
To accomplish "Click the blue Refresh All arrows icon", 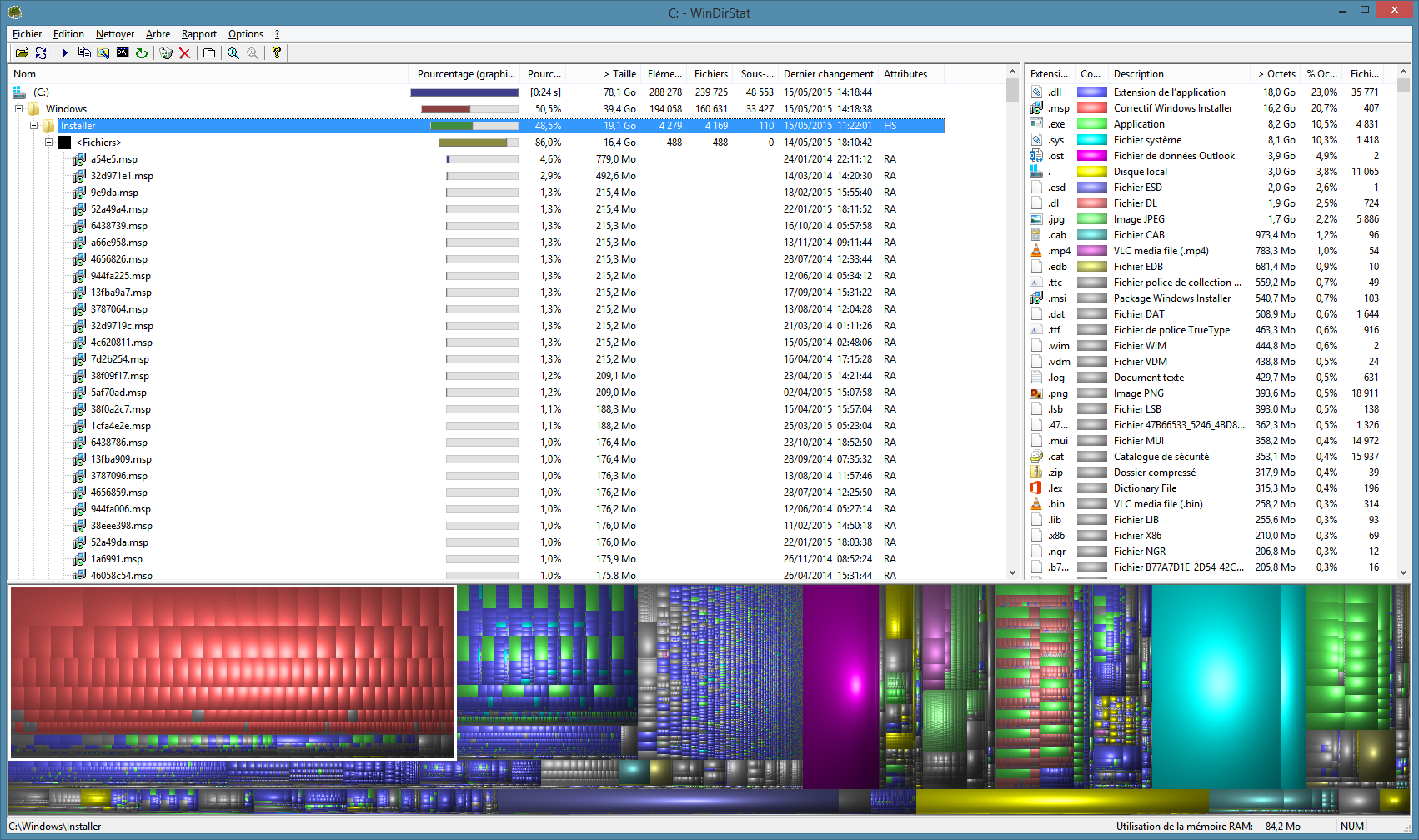I will click(41, 53).
